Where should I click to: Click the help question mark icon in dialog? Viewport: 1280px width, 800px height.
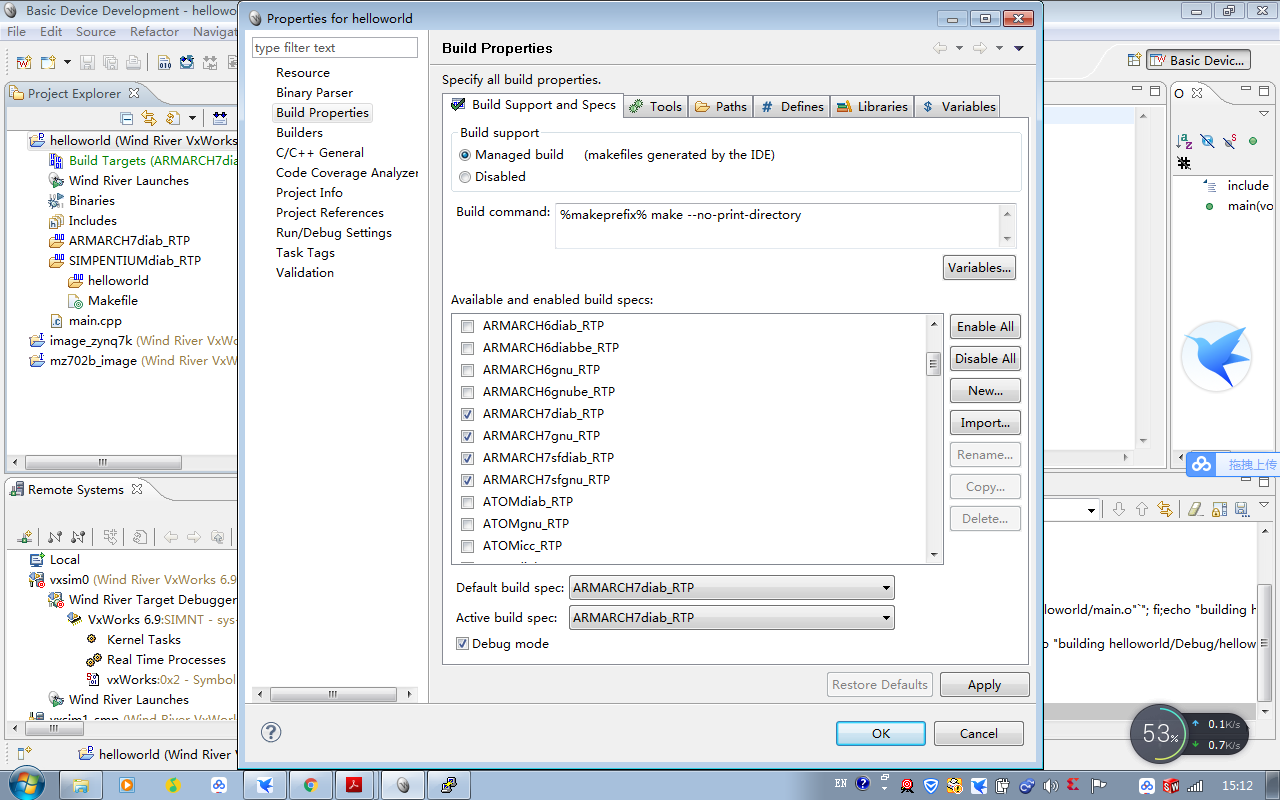270,732
